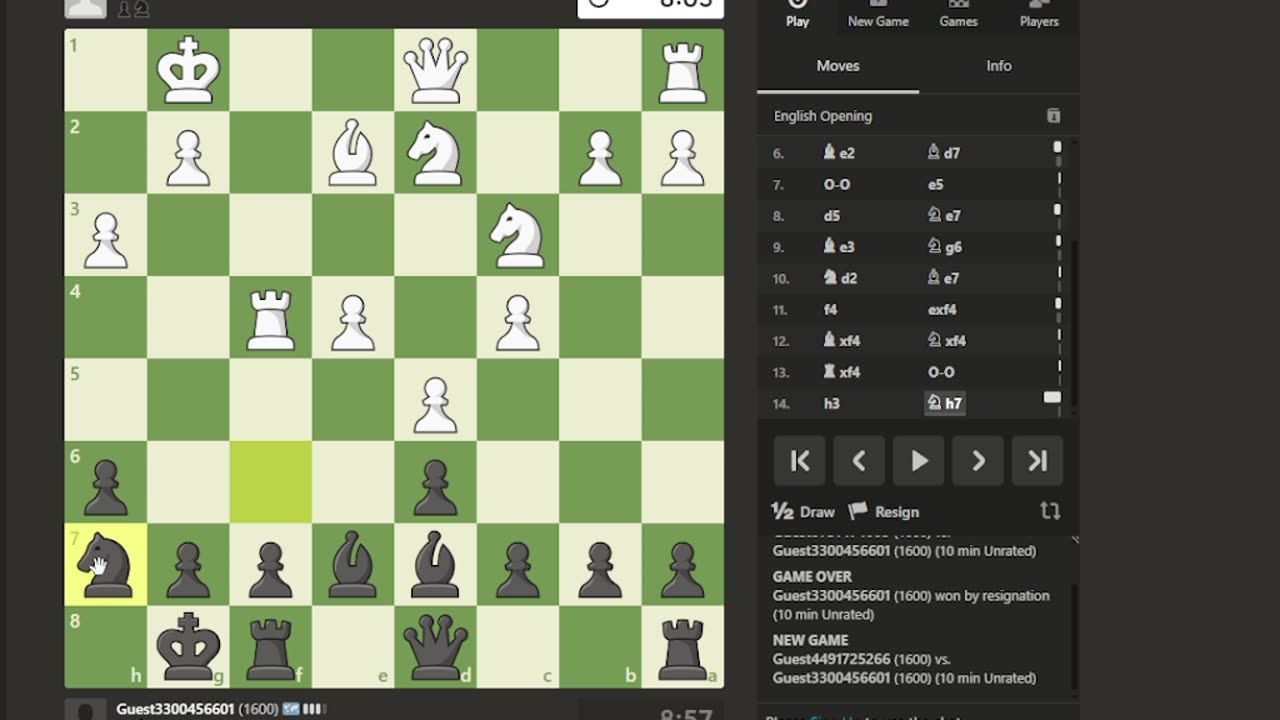
Task: Go to white's move 8 d5
Action: point(832,216)
